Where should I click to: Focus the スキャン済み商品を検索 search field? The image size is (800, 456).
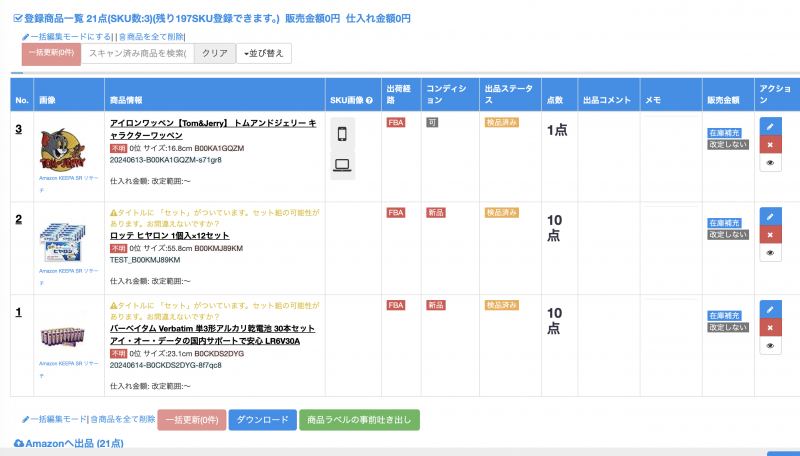point(138,53)
